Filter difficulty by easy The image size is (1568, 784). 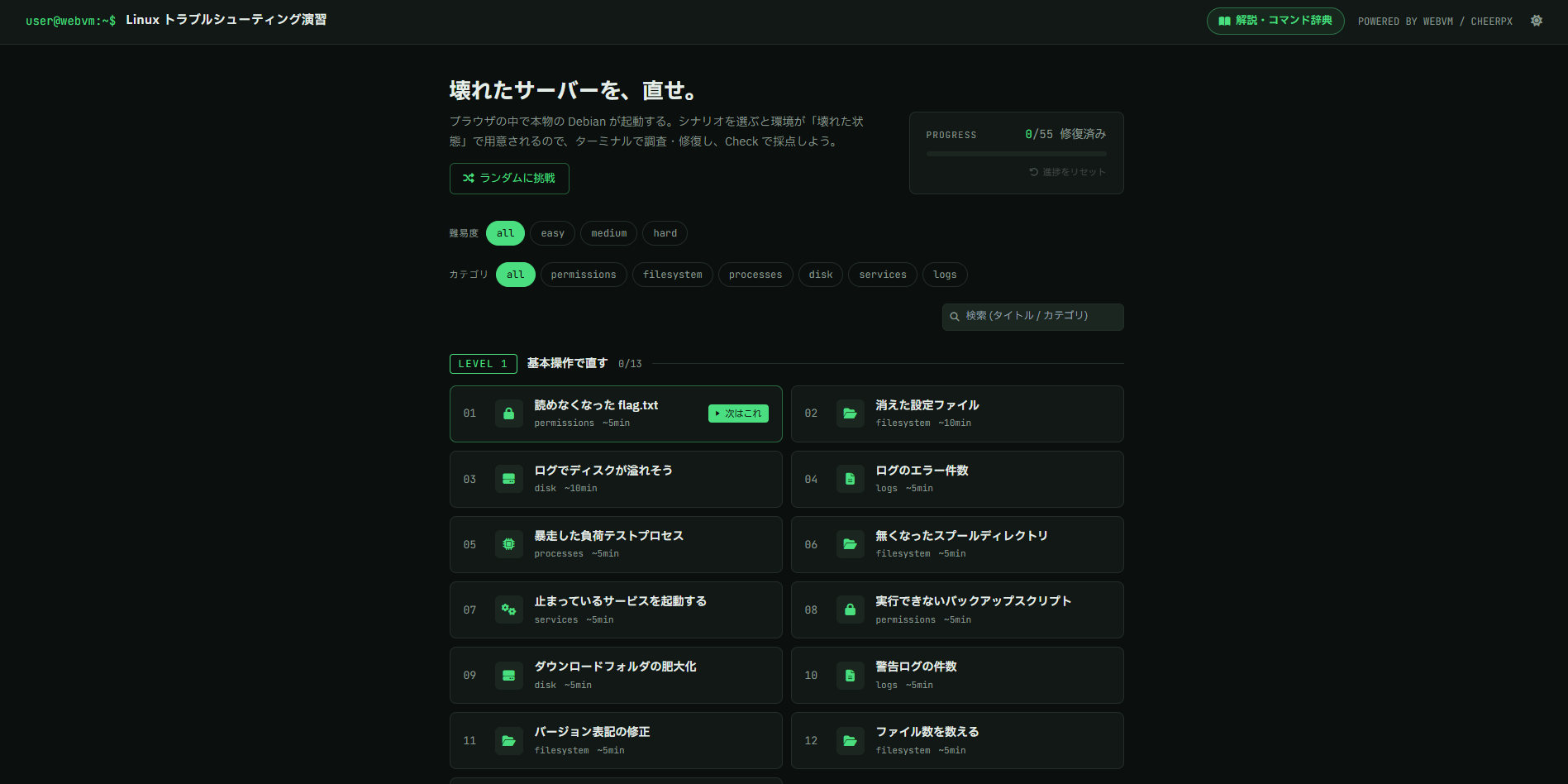click(x=552, y=233)
